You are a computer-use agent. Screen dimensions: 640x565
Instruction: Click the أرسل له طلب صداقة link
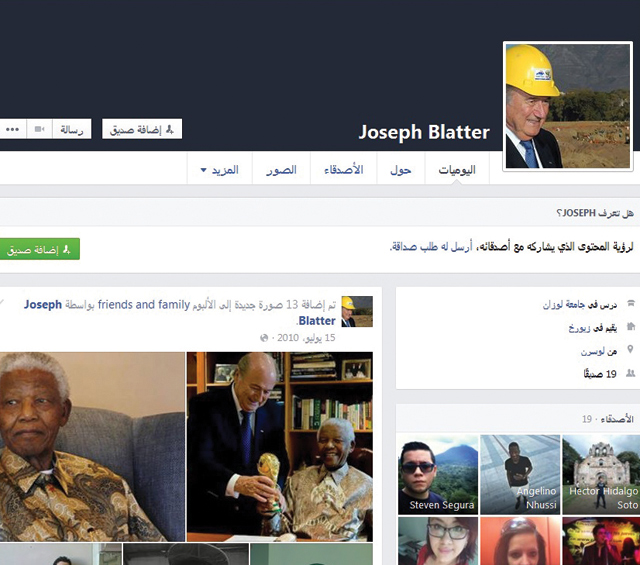(431, 247)
